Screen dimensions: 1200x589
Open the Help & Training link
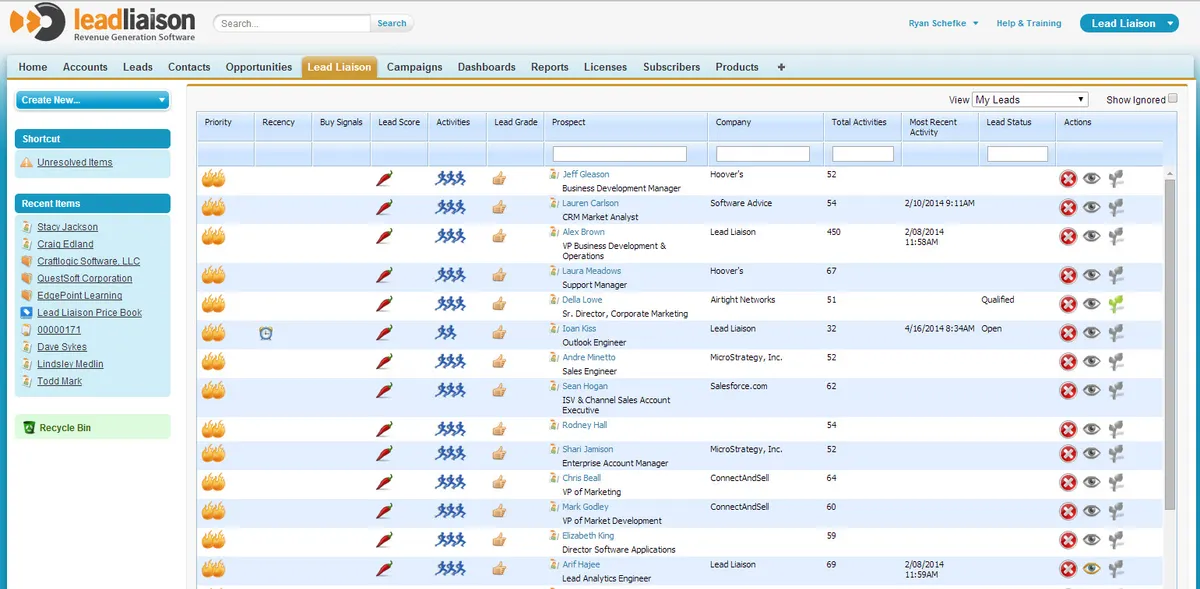tap(1029, 23)
